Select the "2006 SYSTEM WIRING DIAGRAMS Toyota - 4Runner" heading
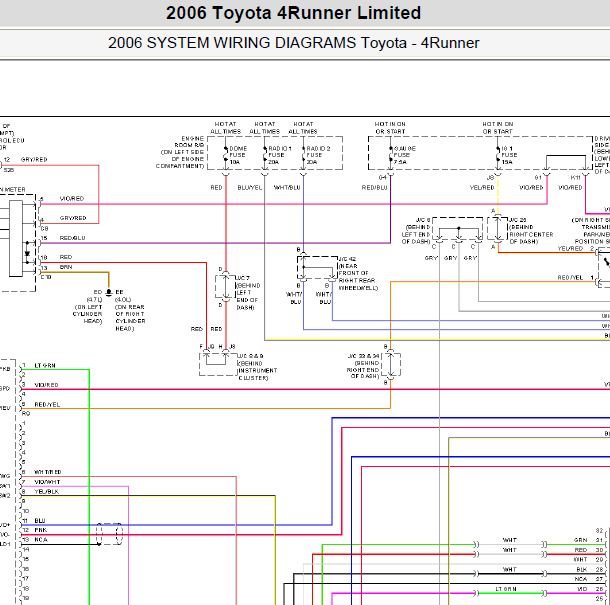The height and width of the screenshot is (605, 610). tap(293, 43)
